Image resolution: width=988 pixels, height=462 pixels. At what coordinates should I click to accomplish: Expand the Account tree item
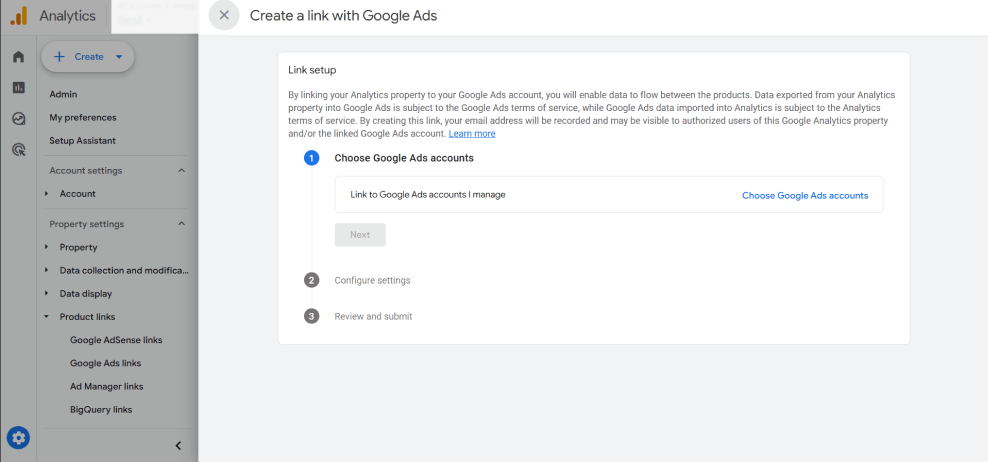click(47, 194)
